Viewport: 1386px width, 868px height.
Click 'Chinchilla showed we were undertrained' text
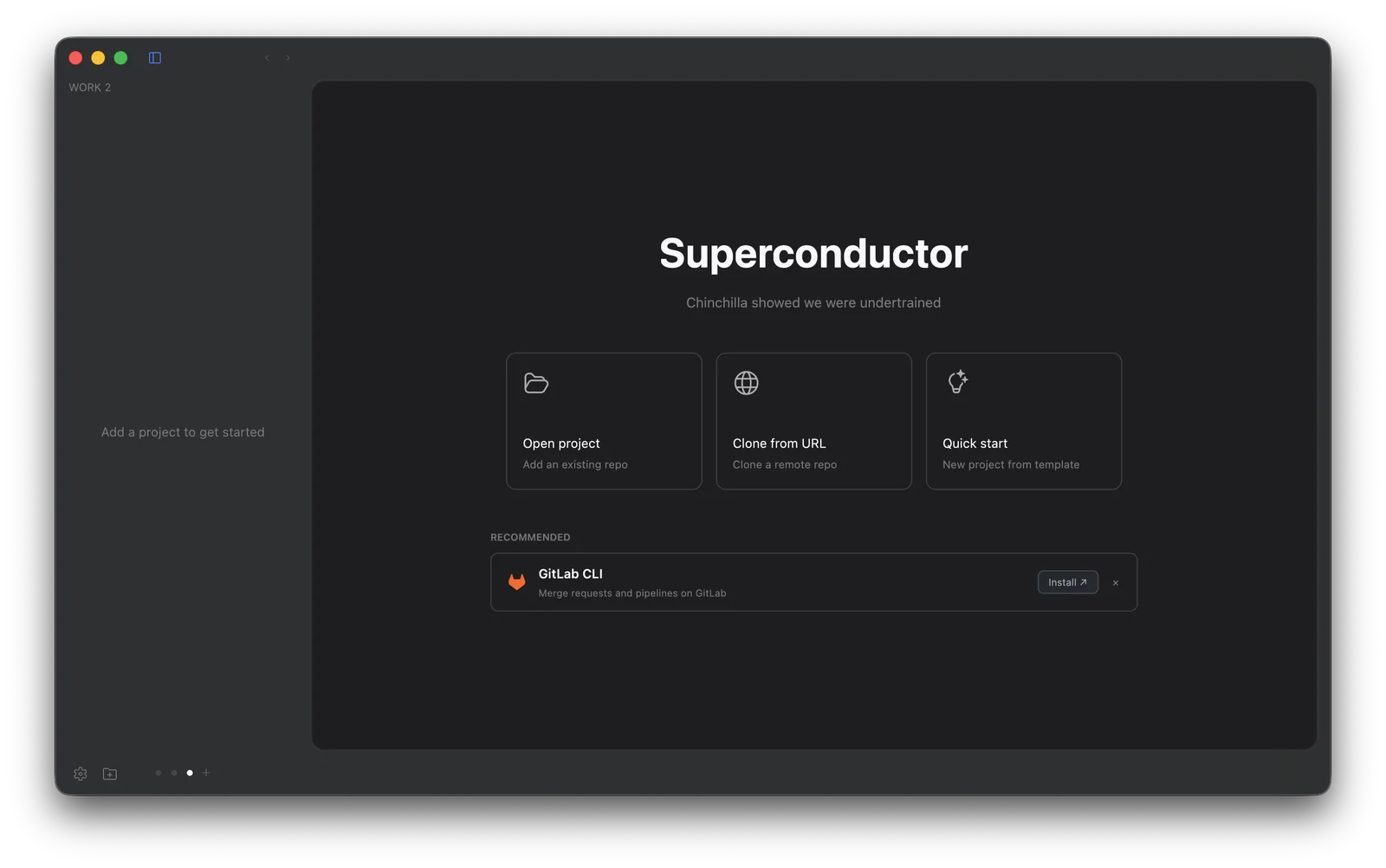[x=813, y=302]
